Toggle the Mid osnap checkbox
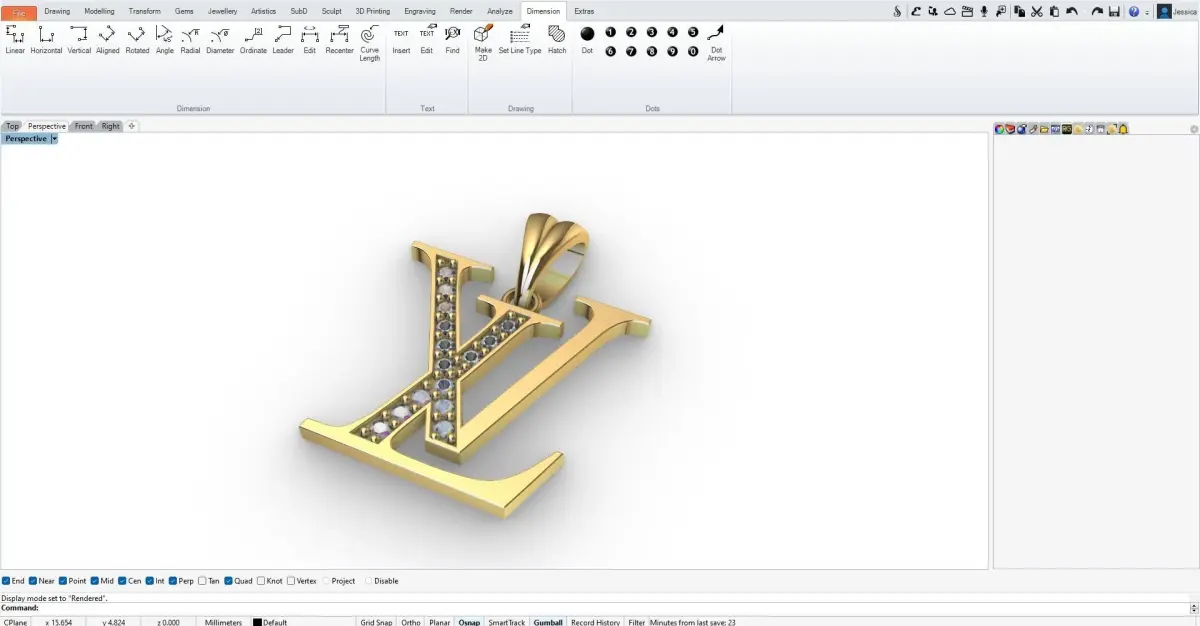 point(95,581)
